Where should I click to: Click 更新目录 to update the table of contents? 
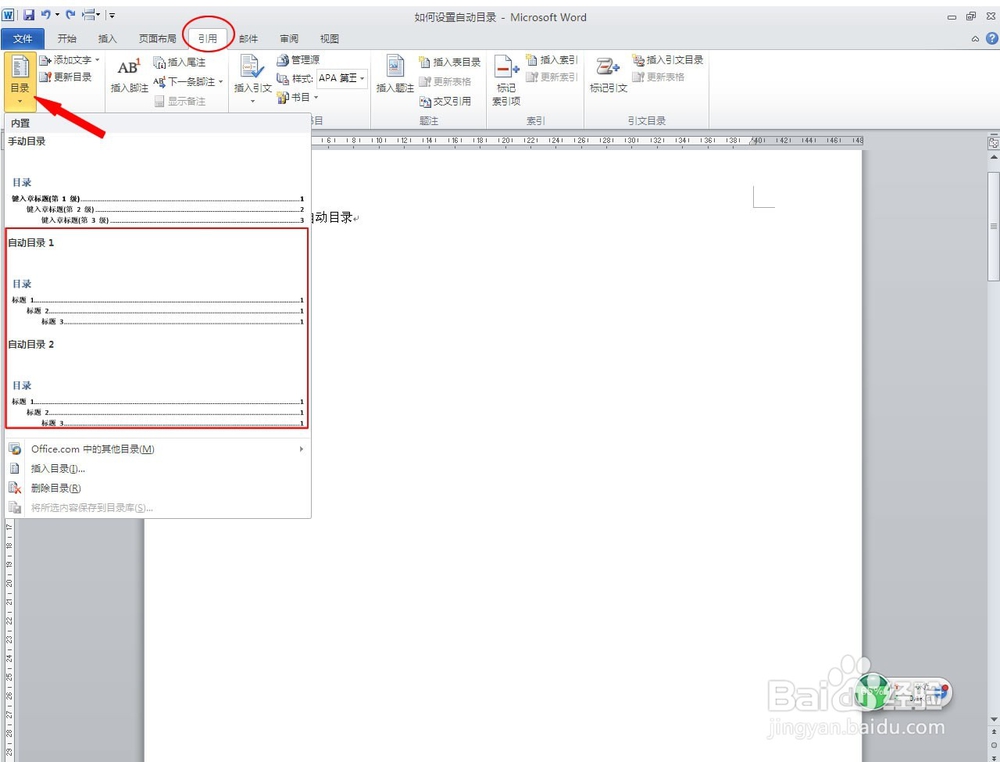(66, 77)
